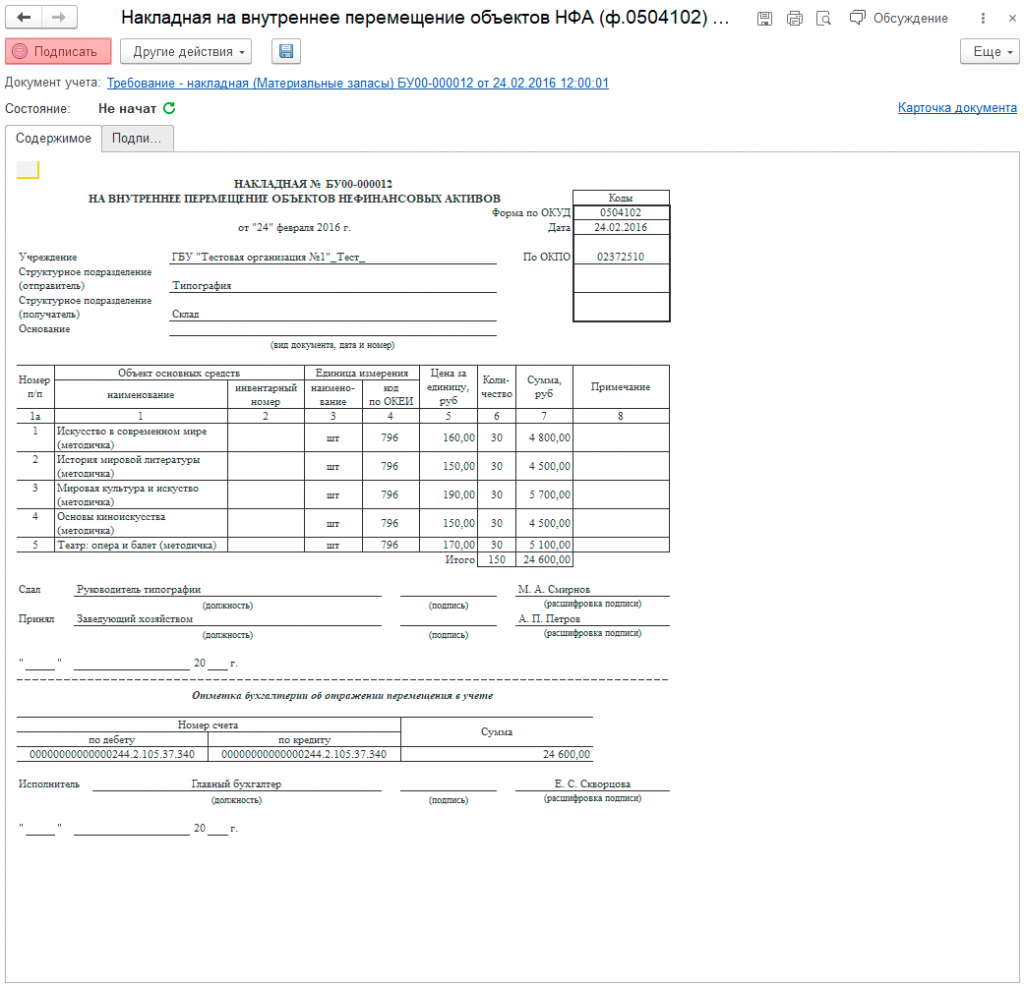Click the sum cell 4 800,00
Viewport: 1024px width, 986px height.
545,438
